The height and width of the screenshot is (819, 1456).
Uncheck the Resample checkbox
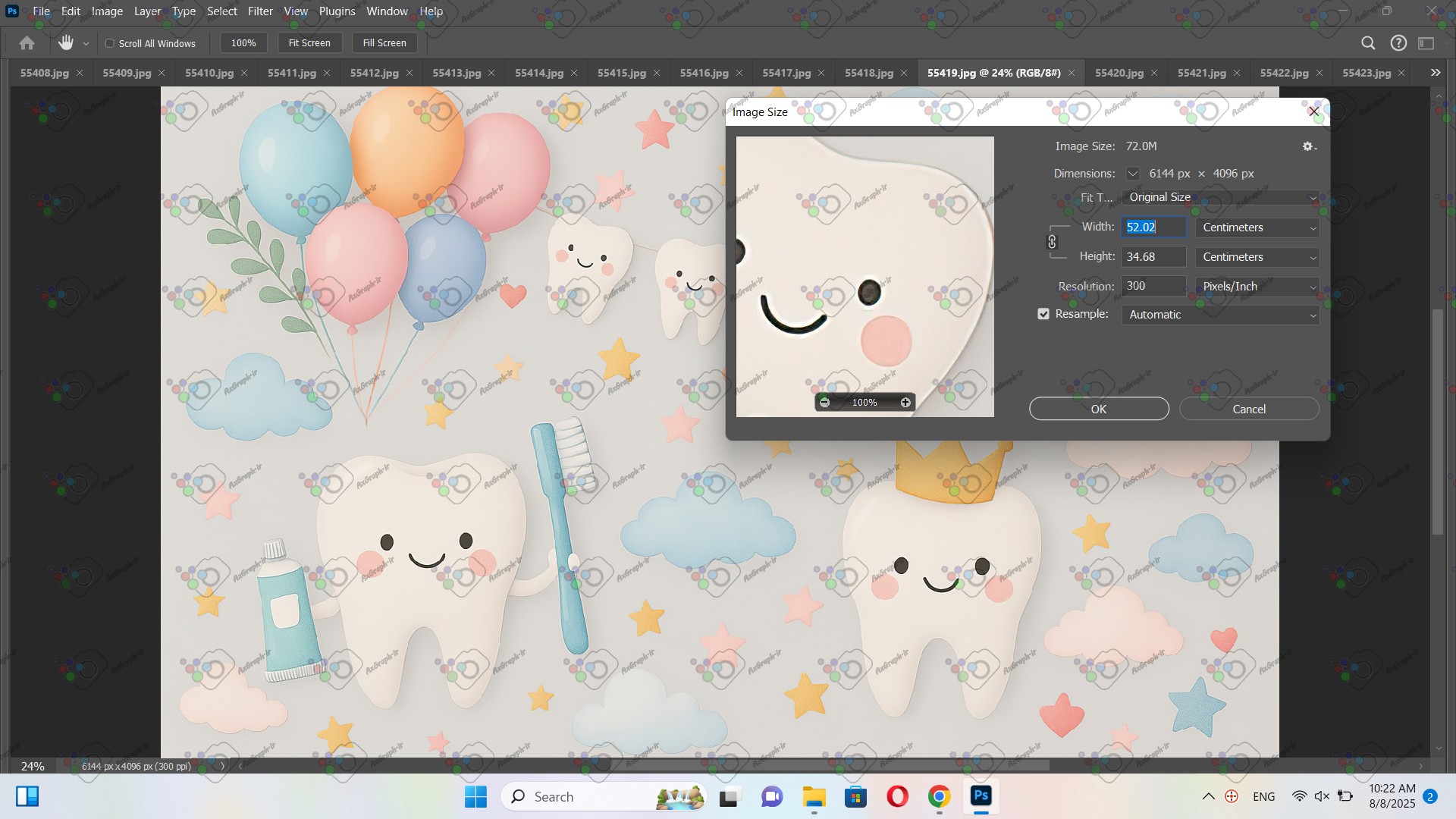click(1043, 314)
